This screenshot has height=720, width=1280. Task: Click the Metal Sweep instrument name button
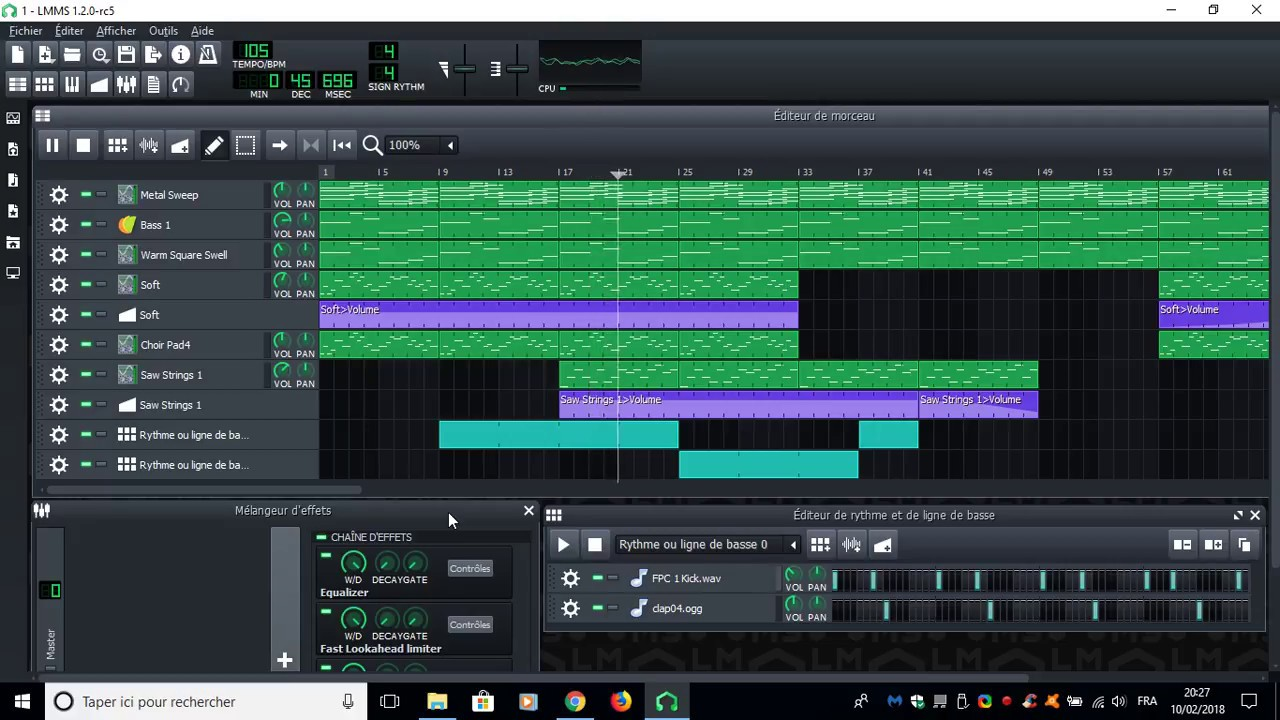pyautogui.click(x=189, y=195)
